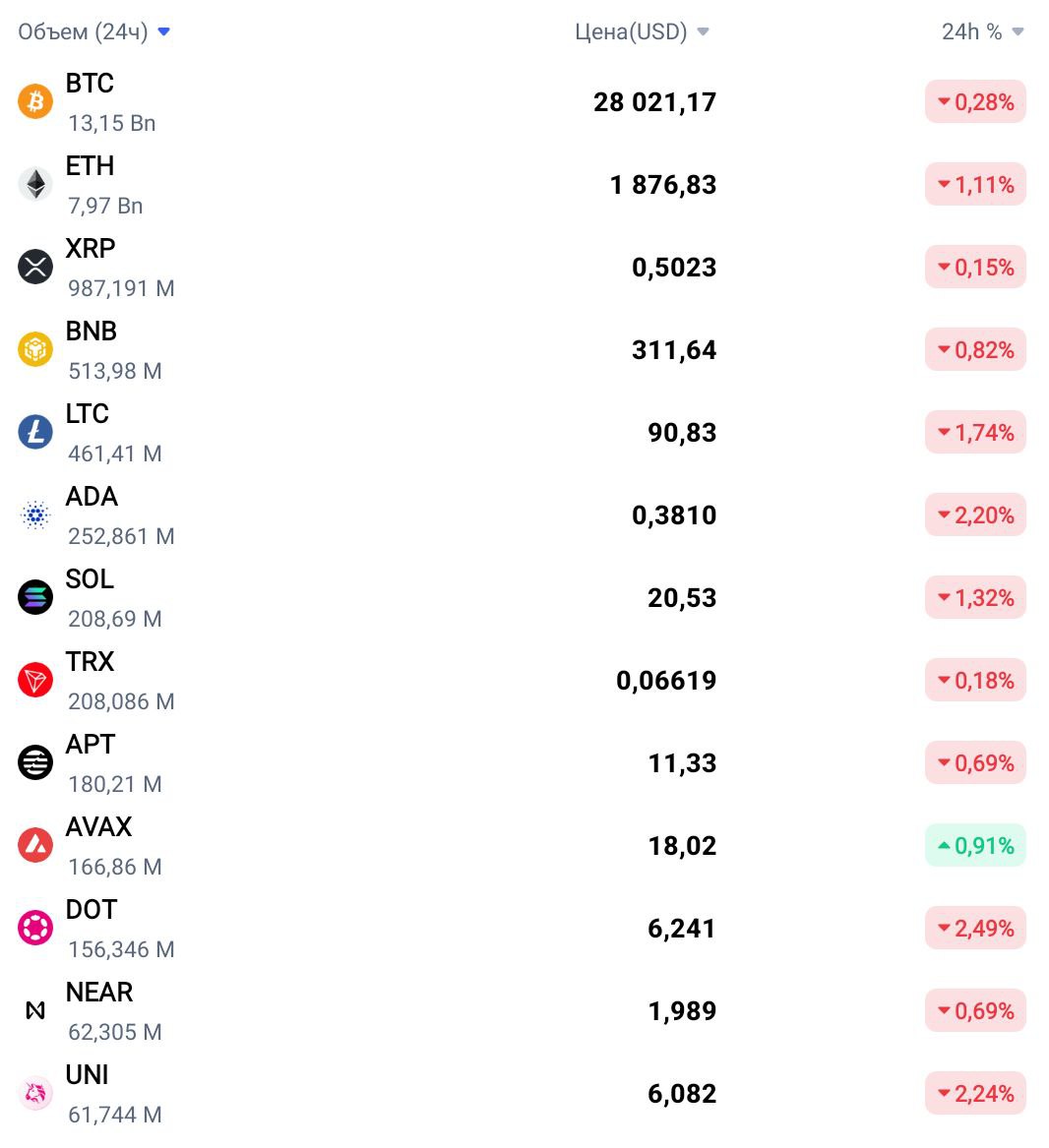This screenshot has width=1049, height=1148.
Task: Expand the Цена(USD) sort arrow
Action: [704, 31]
